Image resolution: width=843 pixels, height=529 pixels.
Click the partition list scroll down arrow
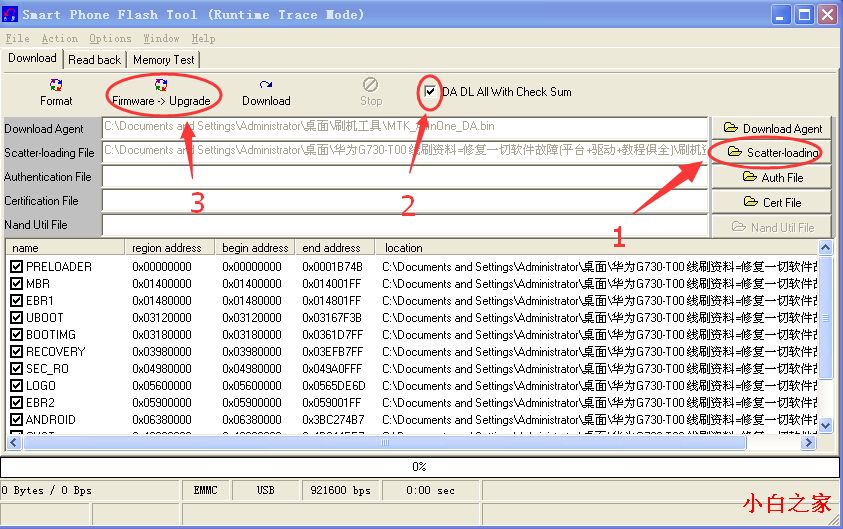pyautogui.click(x=825, y=425)
